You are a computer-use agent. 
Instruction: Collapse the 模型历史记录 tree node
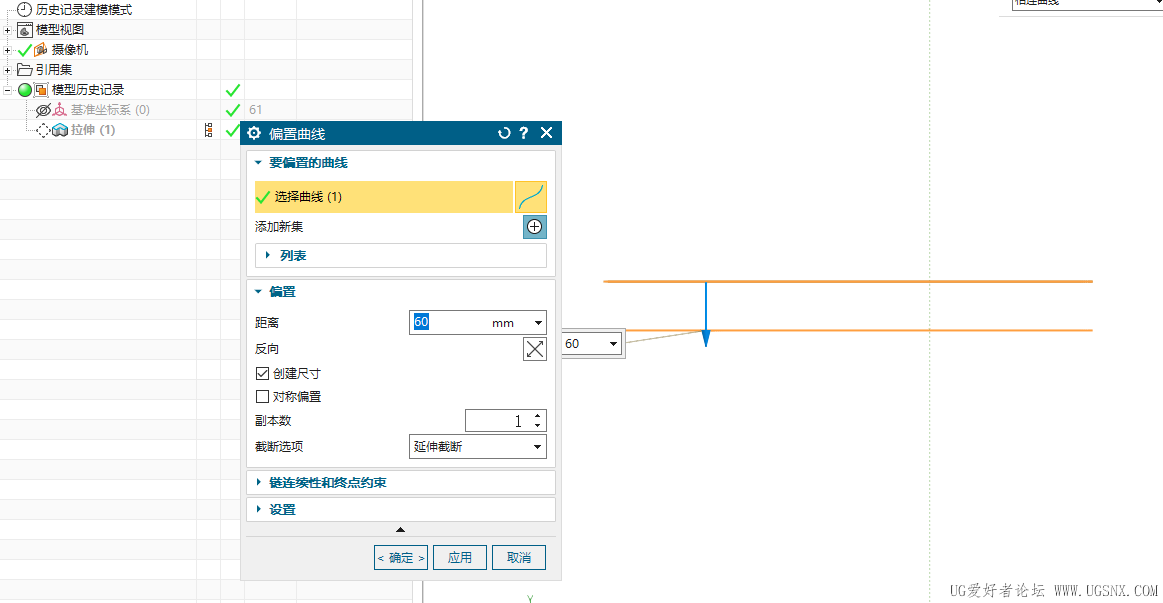pos(7,90)
